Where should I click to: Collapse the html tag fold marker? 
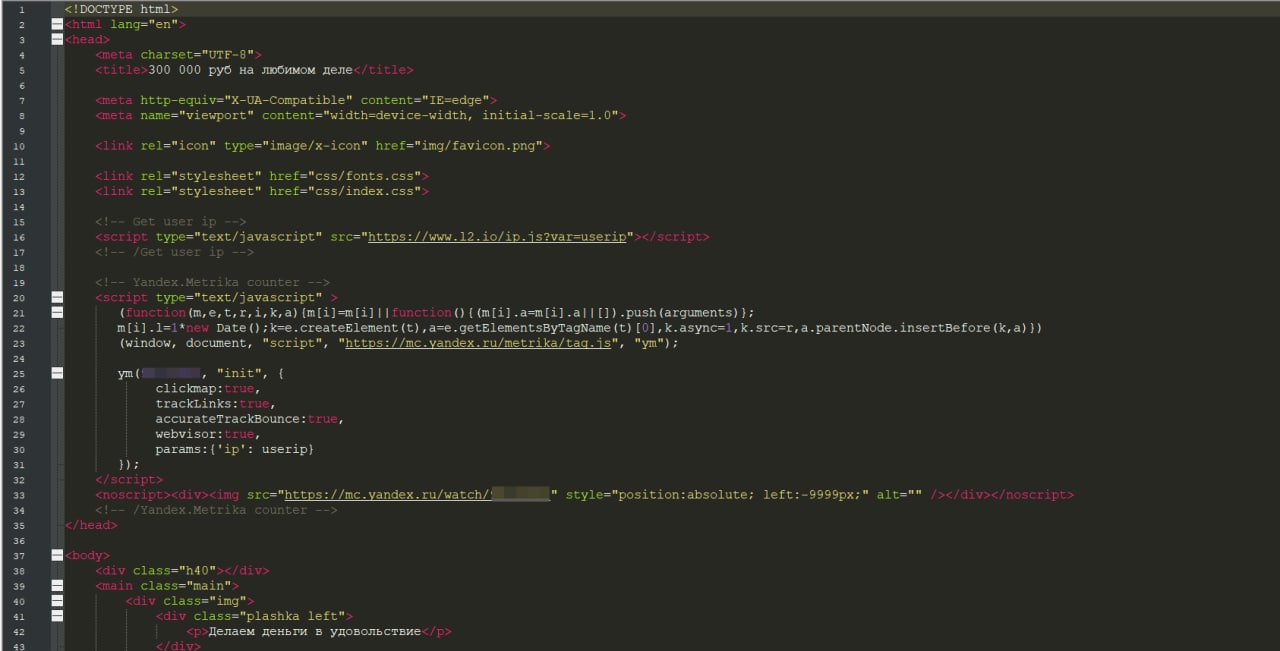pyautogui.click(x=57, y=24)
